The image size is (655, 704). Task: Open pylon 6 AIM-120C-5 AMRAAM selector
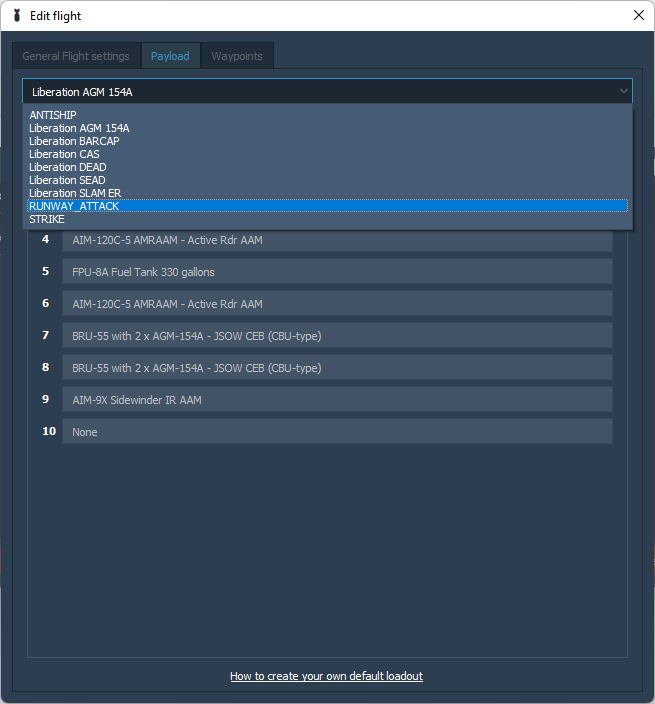337,304
